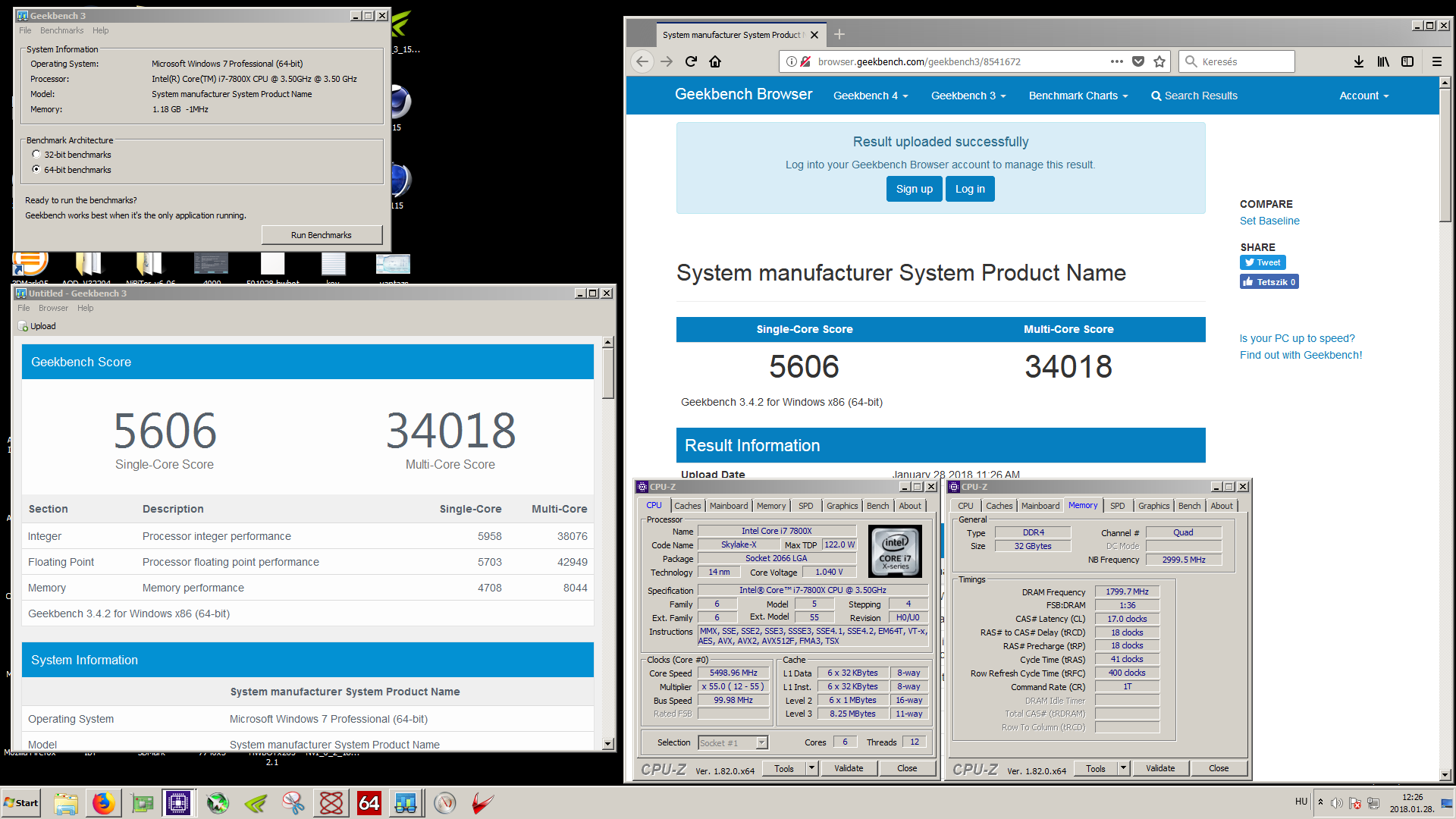Image resolution: width=1456 pixels, height=819 pixels.
Task: Switch to Caches tab in left CPU-Z
Action: pos(688,506)
